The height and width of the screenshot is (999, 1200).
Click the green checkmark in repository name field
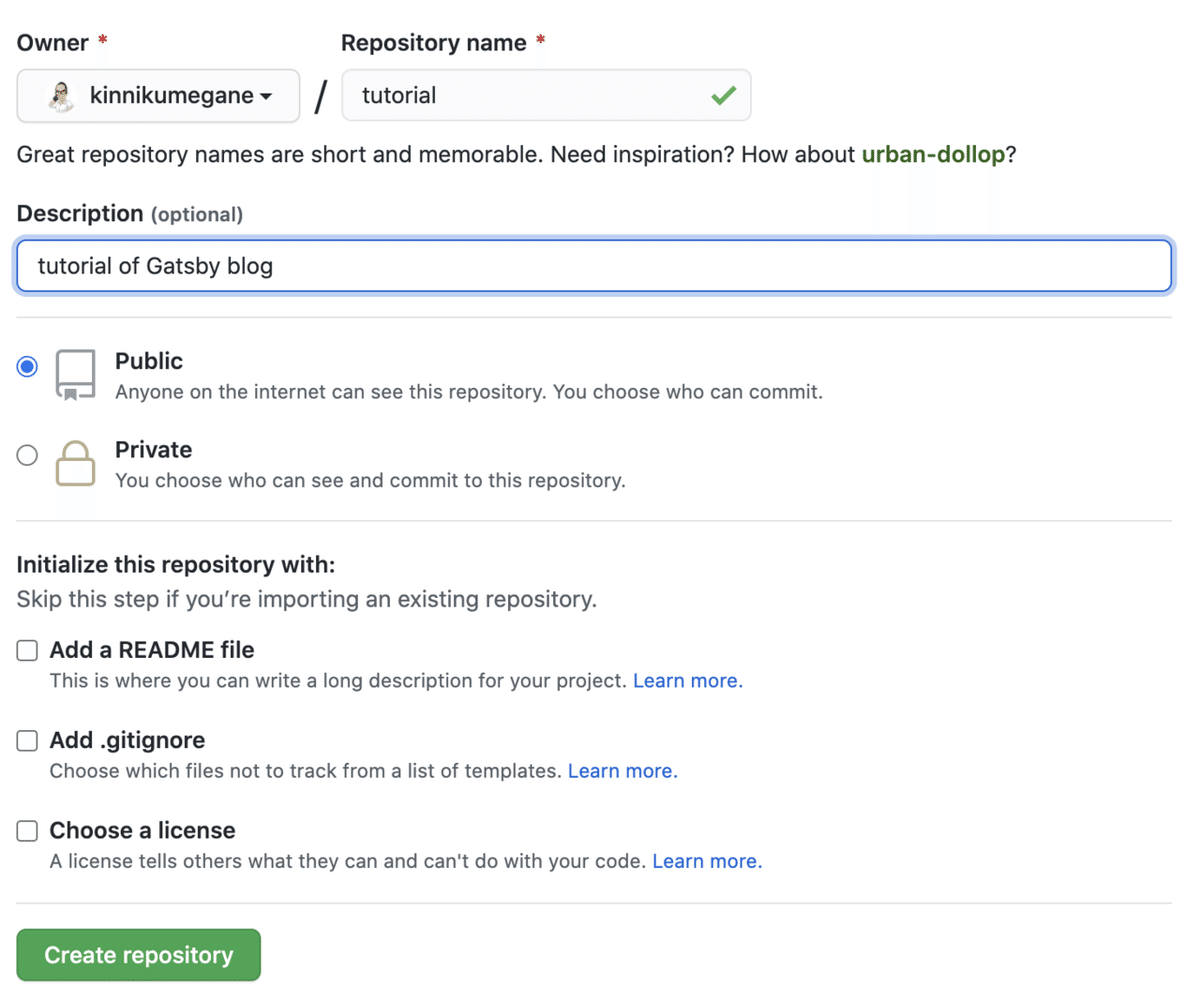click(723, 96)
